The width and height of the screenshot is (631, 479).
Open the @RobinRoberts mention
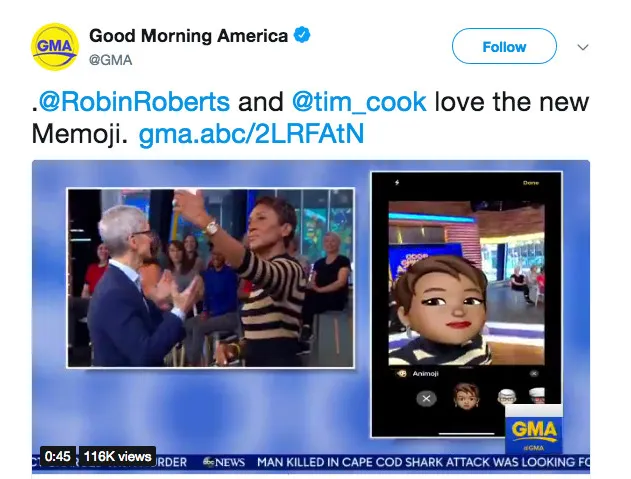pos(134,102)
